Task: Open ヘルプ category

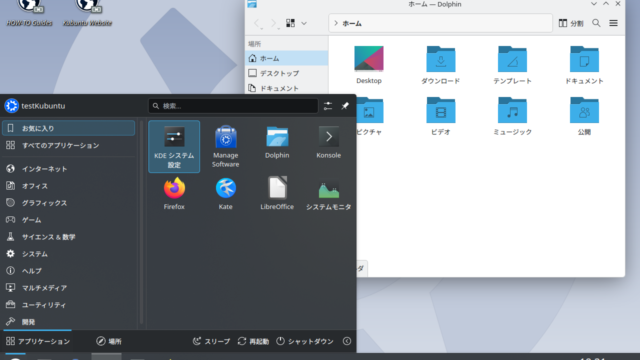Action: [69, 271]
